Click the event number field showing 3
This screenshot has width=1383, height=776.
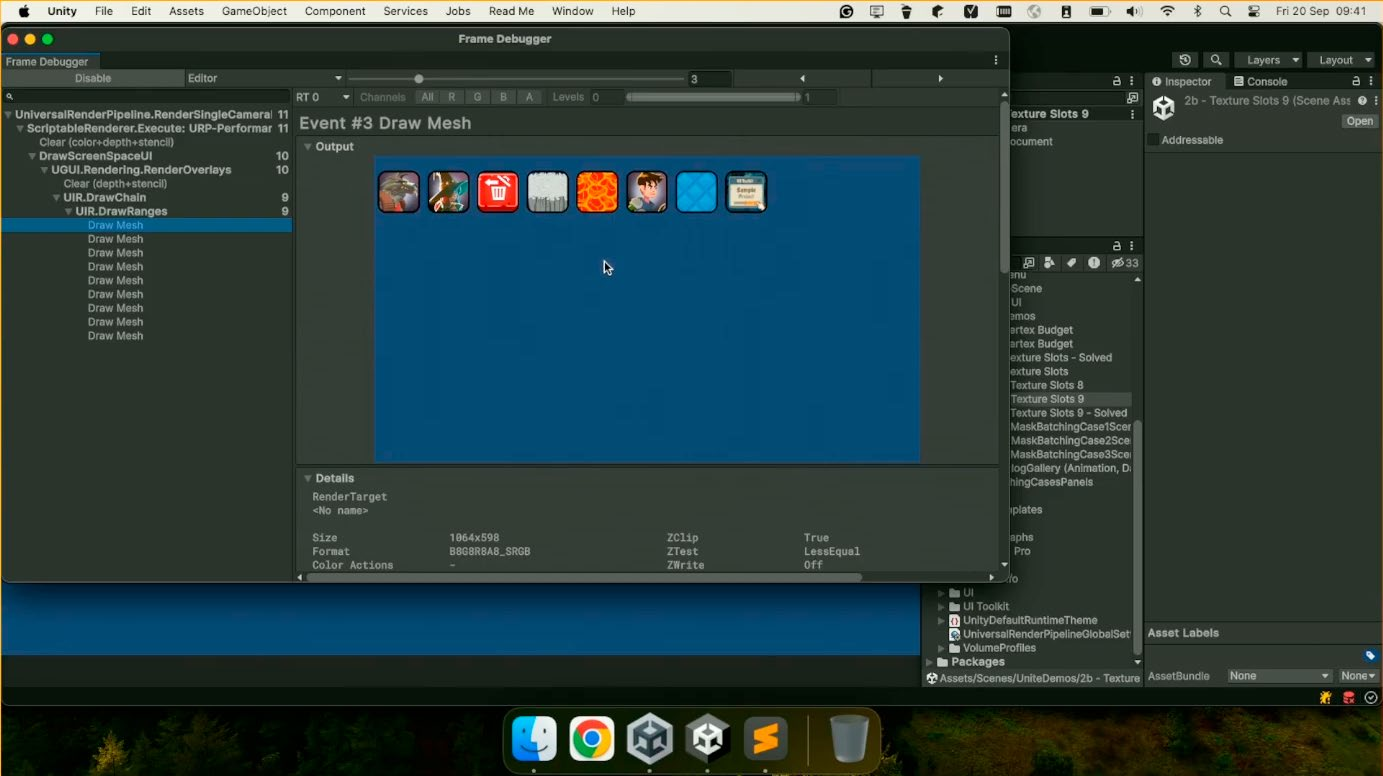coord(709,79)
